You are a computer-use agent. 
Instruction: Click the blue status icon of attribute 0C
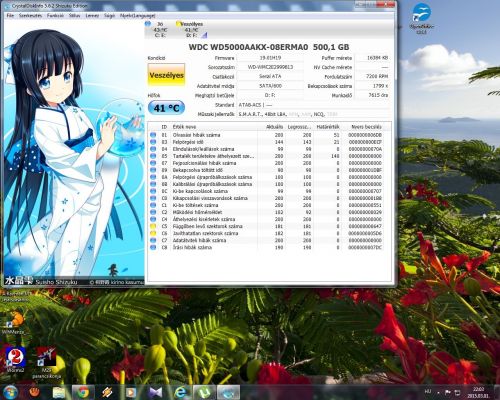[x=153, y=191]
